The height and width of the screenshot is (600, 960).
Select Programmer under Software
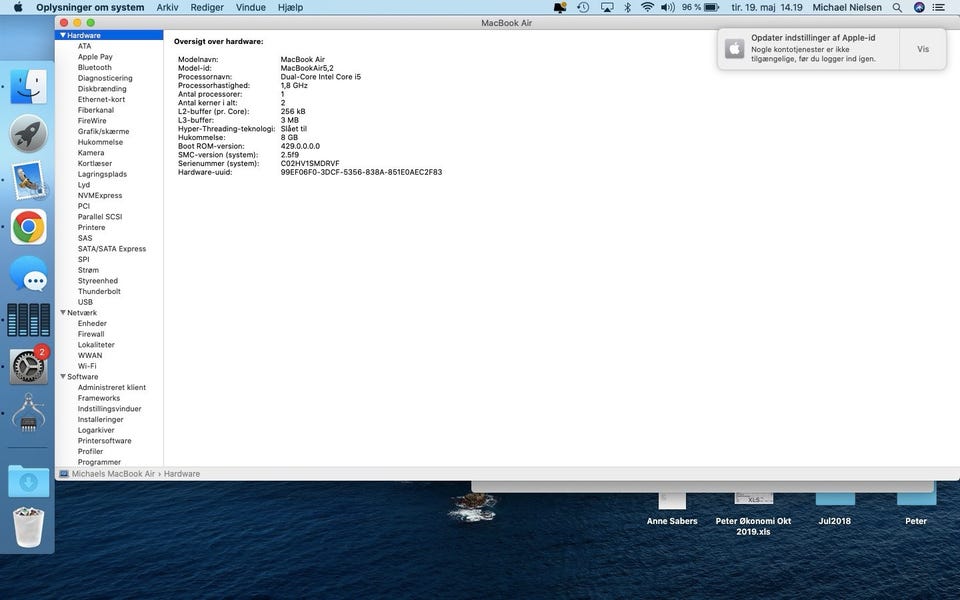click(99, 462)
